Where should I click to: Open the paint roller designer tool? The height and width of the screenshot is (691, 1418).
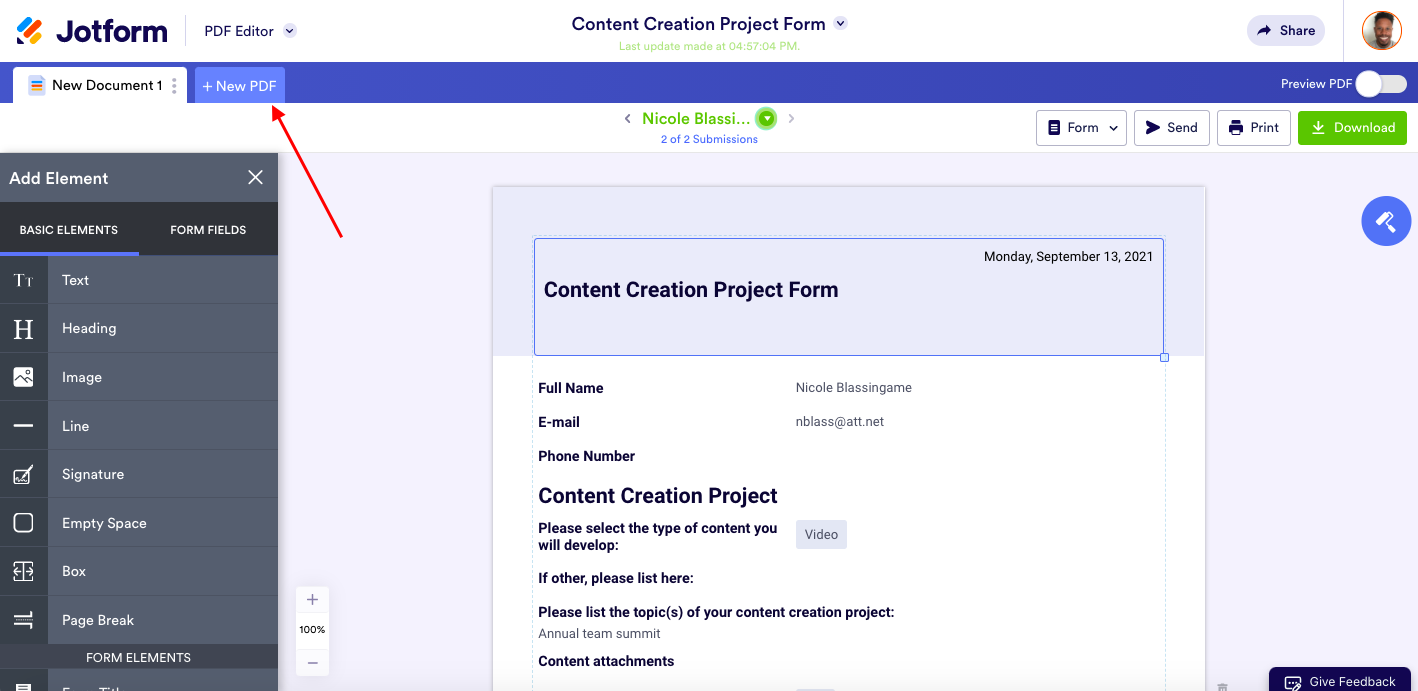coord(1385,221)
